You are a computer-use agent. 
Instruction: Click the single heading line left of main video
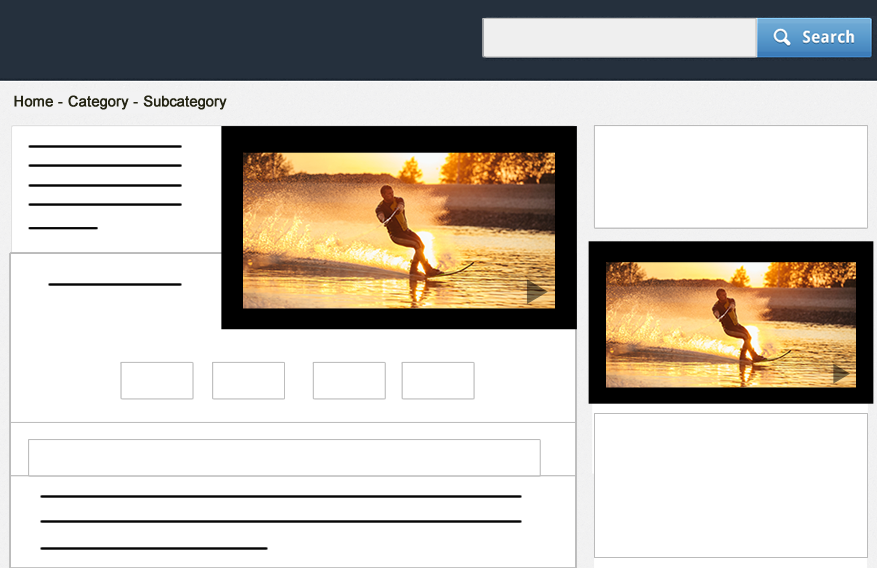(x=115, y=285)
